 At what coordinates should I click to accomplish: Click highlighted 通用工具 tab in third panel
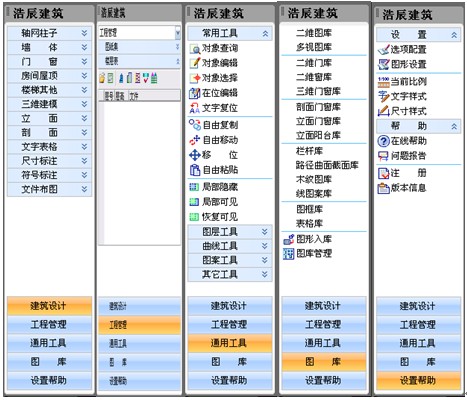230,343
